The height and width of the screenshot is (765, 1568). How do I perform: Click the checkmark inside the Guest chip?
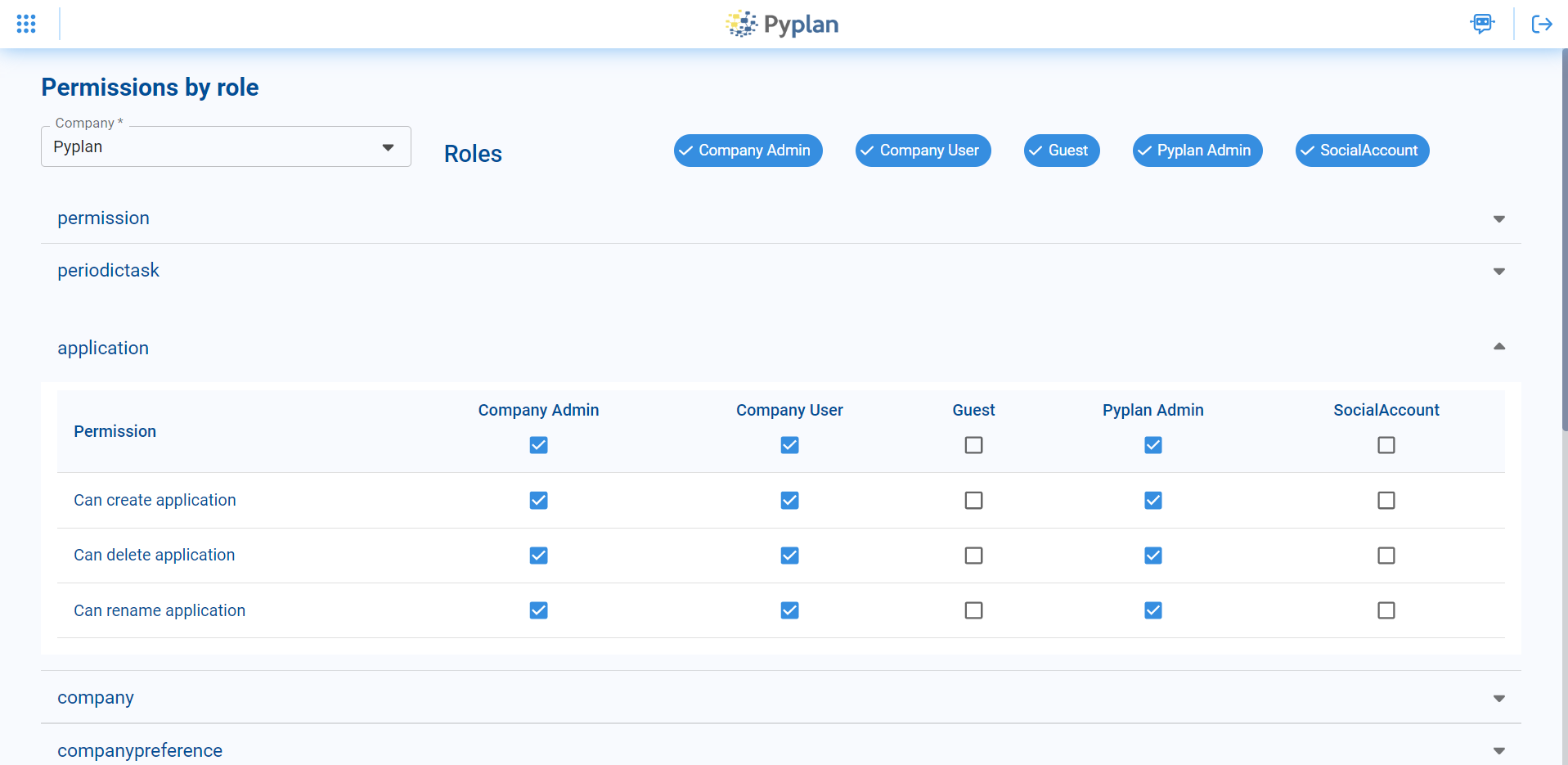tap(1036, 151)
